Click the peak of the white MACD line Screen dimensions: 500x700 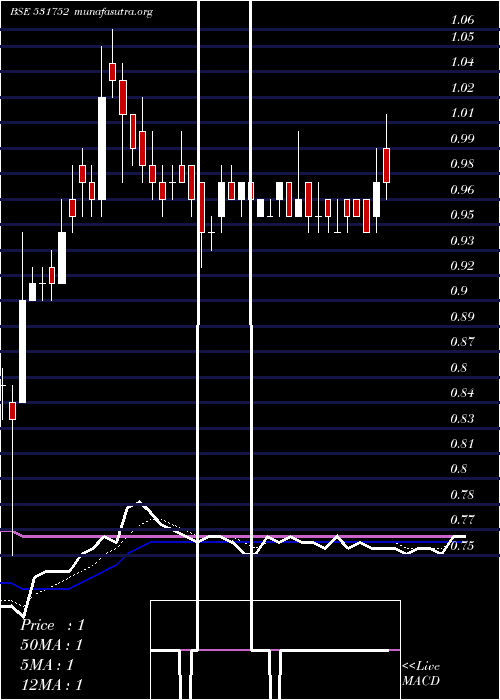coord(139,503)
